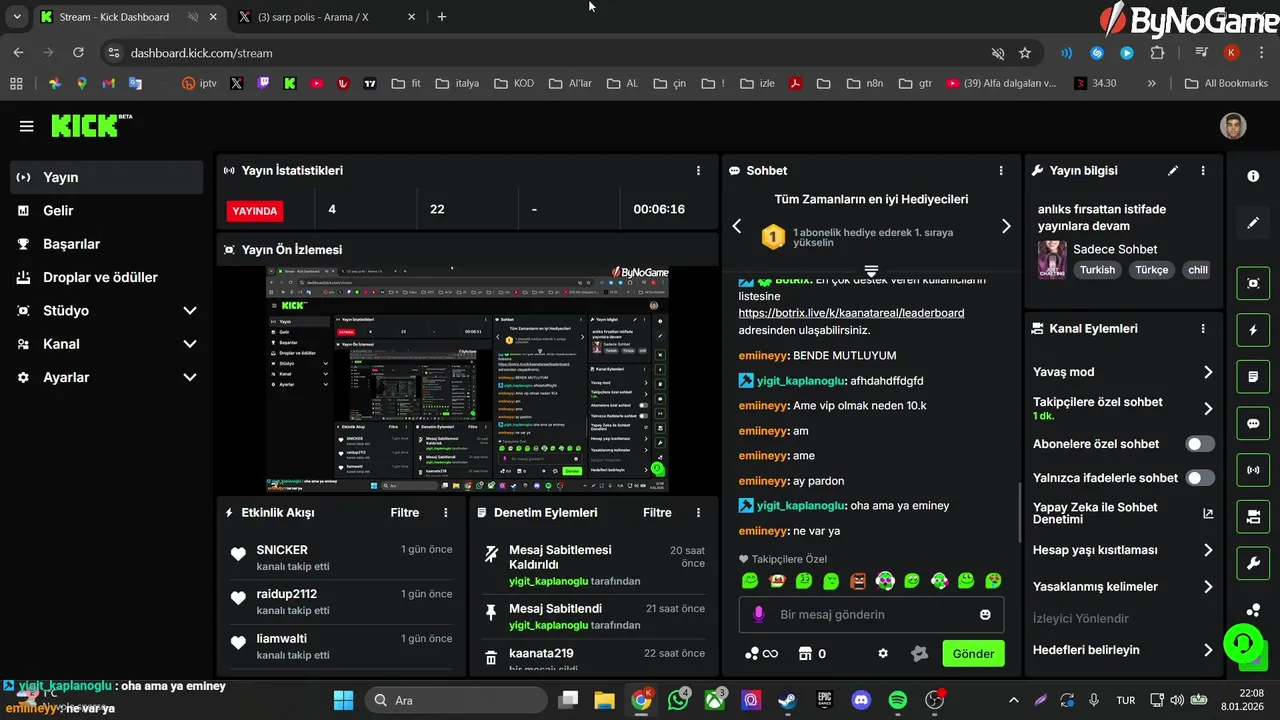Open Yayın bilgisi three-dot options
Image resolution: width=1280 pixels, height=720 pixels.
pyautogui.click(x=1203, y=171)
